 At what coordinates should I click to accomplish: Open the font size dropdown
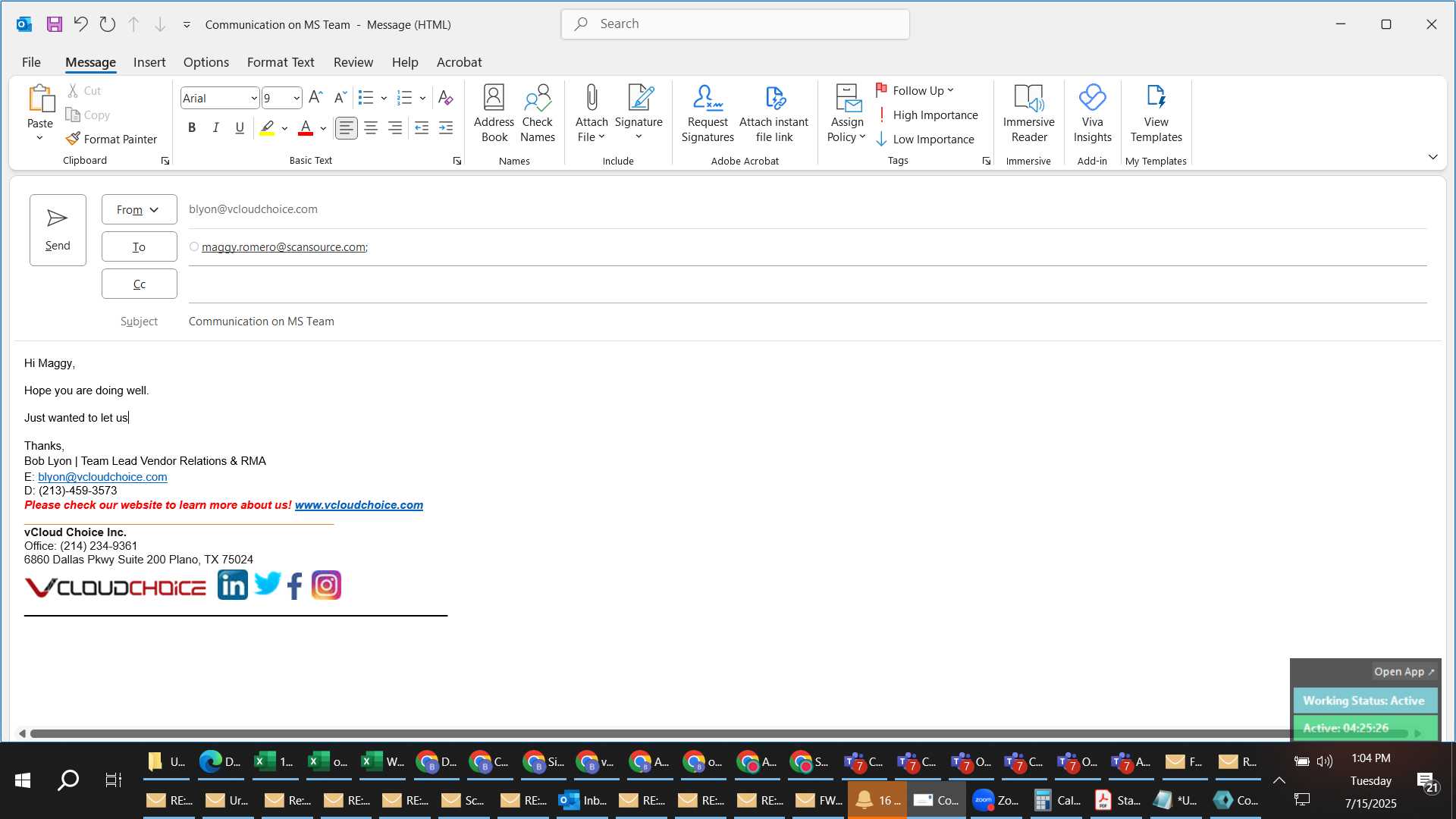(297, 99)
